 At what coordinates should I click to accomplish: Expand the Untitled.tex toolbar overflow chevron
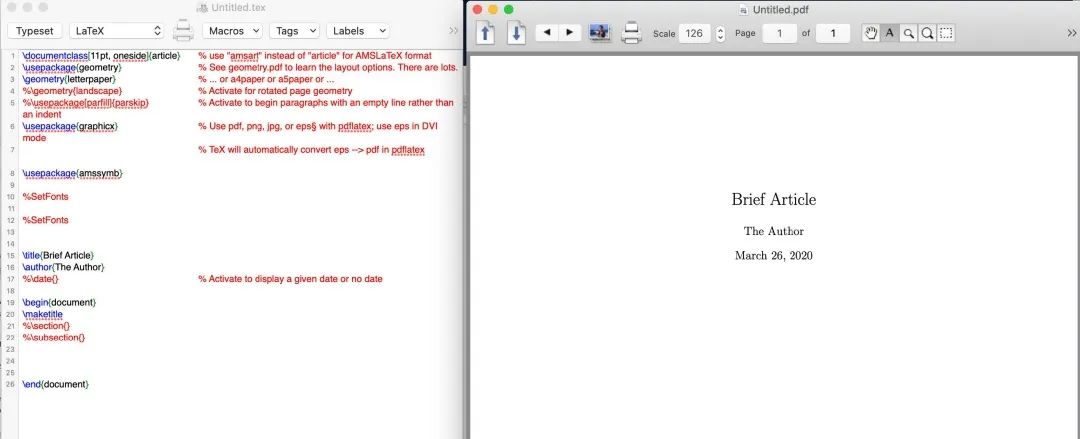point(453,31)
